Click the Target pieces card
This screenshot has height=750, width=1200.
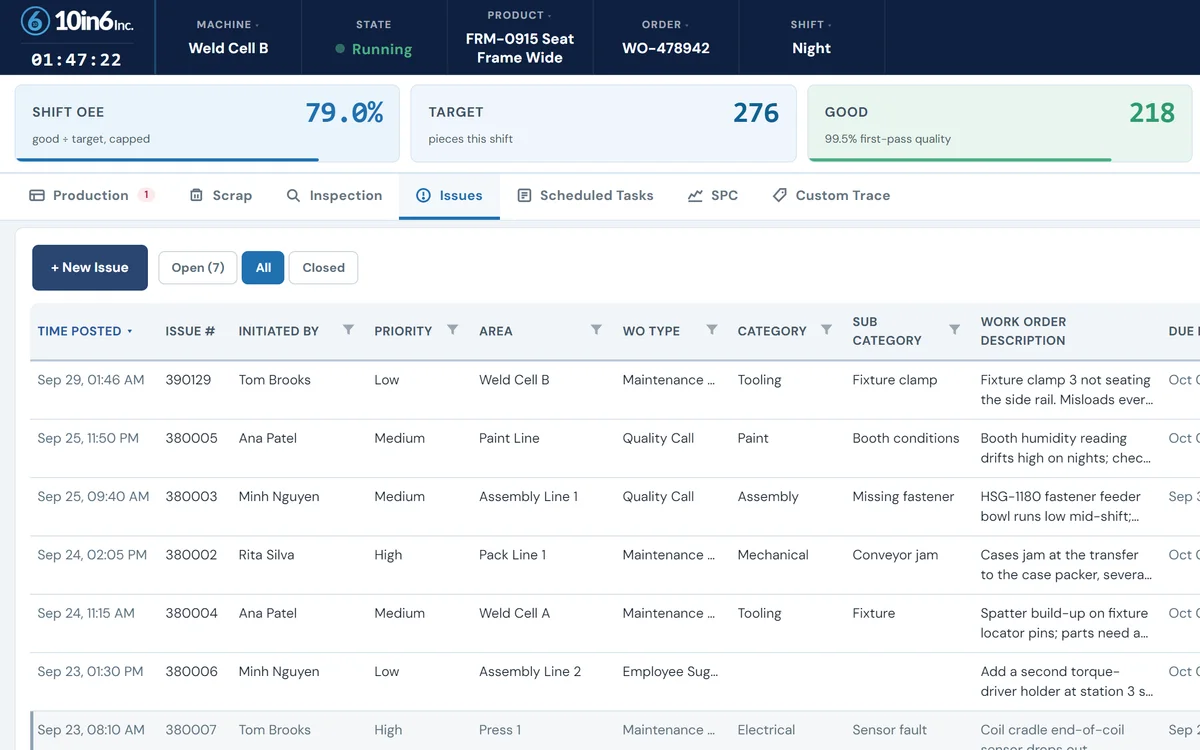[x=603, y=123]
